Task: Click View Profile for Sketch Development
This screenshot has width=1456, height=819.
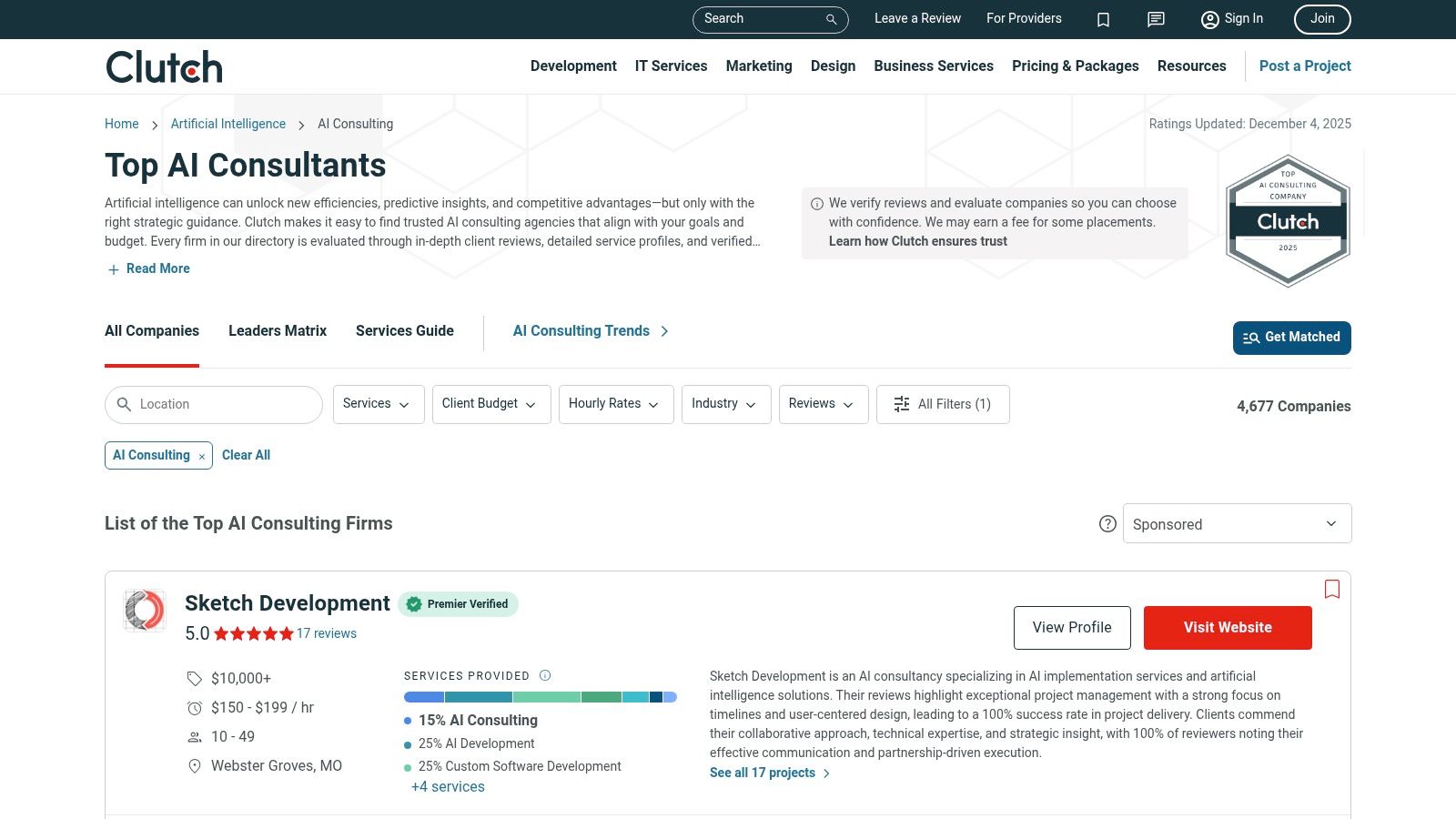Action: [1072, 628]
